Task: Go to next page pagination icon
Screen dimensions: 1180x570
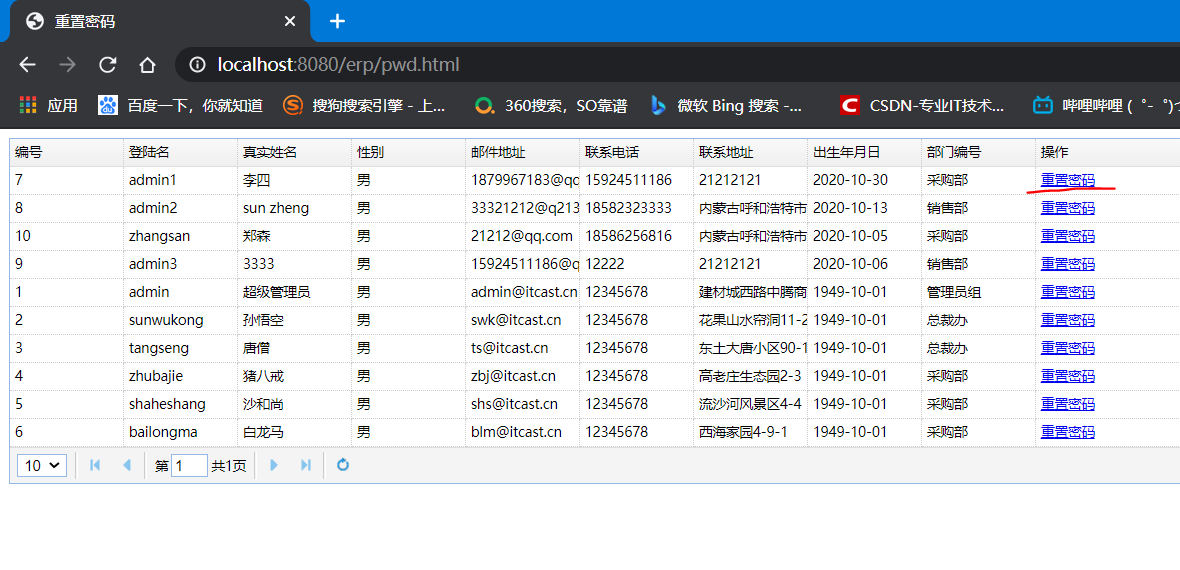Action: (x=274, y=465)
